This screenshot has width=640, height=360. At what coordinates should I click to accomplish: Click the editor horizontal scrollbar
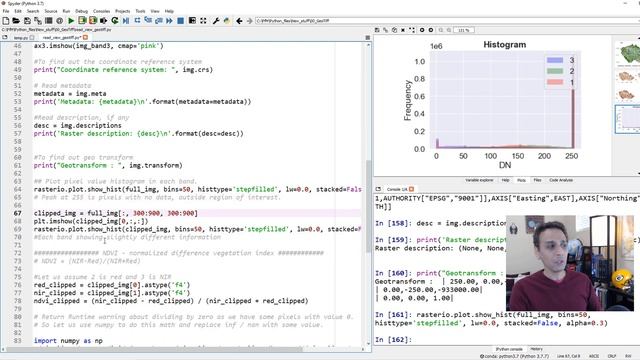(x=155, y=349)
